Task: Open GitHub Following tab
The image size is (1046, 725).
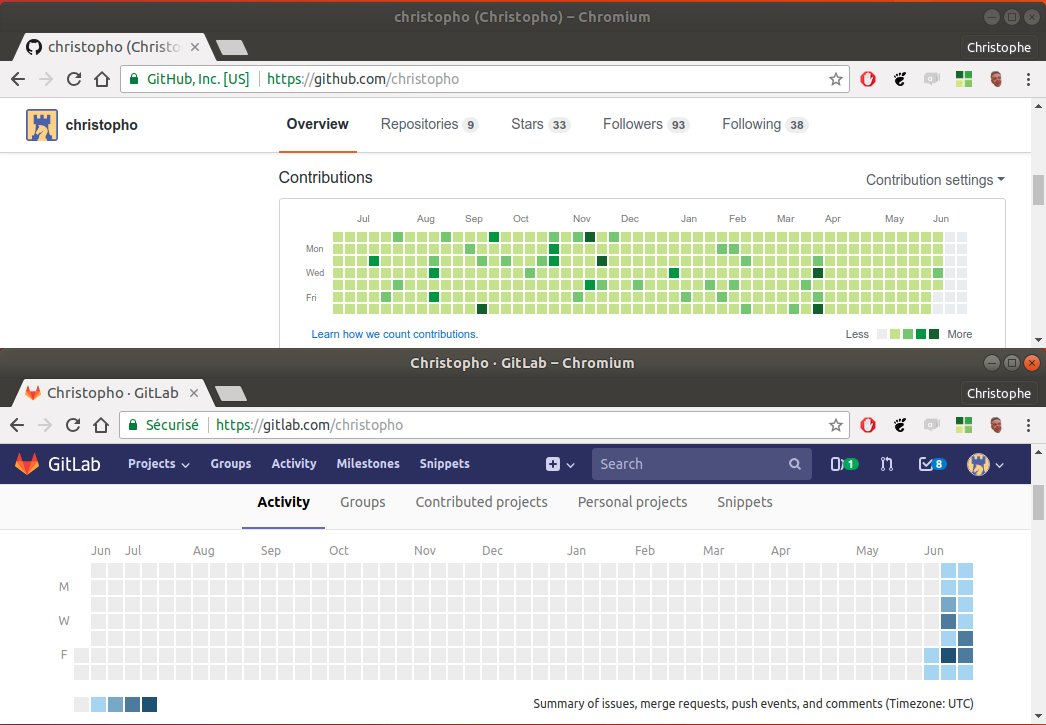Action: pyautogui.click(x=764, y=124)
